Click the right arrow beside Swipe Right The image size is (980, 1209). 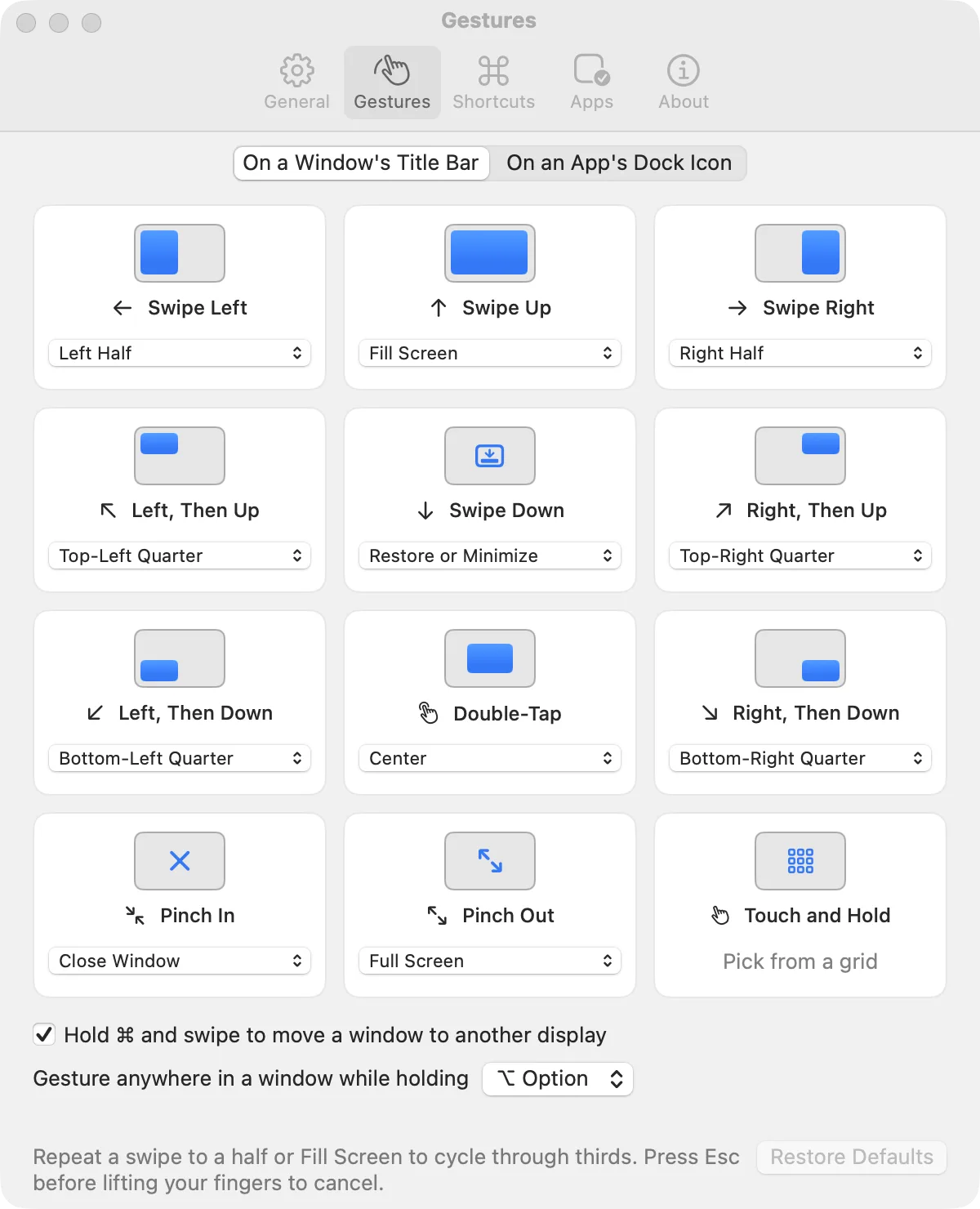pyautogui.click(x=737, y=308)
